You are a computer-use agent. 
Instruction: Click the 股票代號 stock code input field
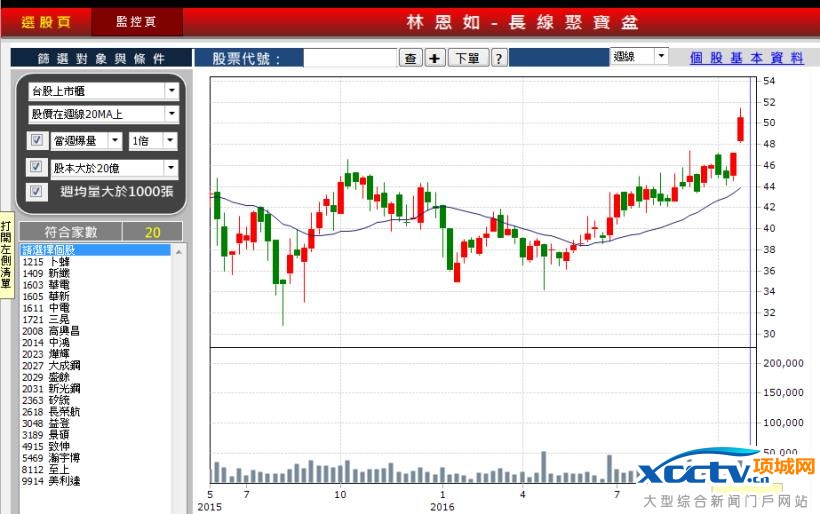point(349,59)
